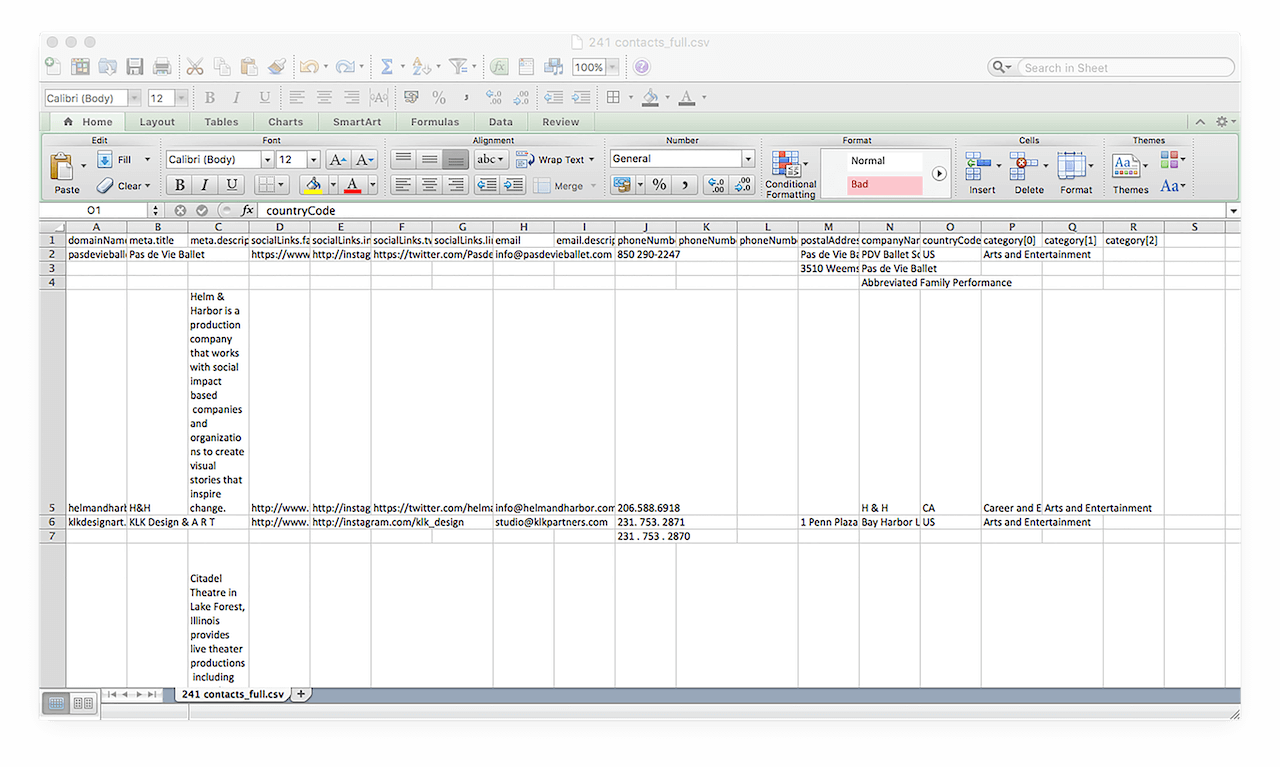Increase decimal places in ribbon Number group
The width and height of the screenshot is (1280, 767).
tap(716, 185)
